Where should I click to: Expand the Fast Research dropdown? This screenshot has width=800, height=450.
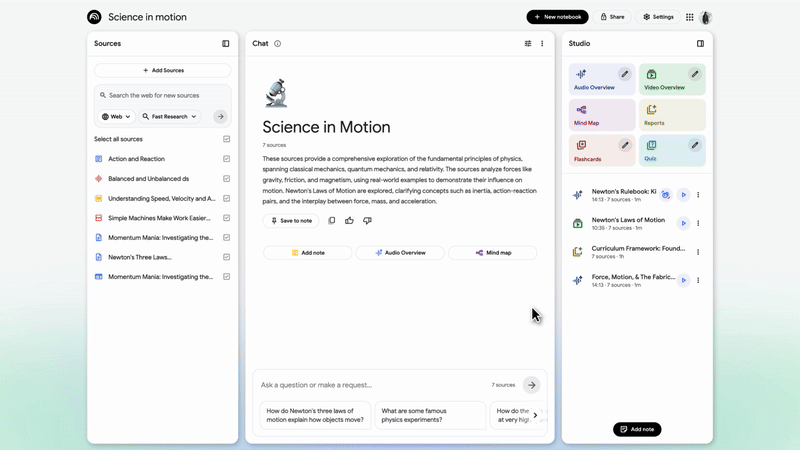(169, 117)
